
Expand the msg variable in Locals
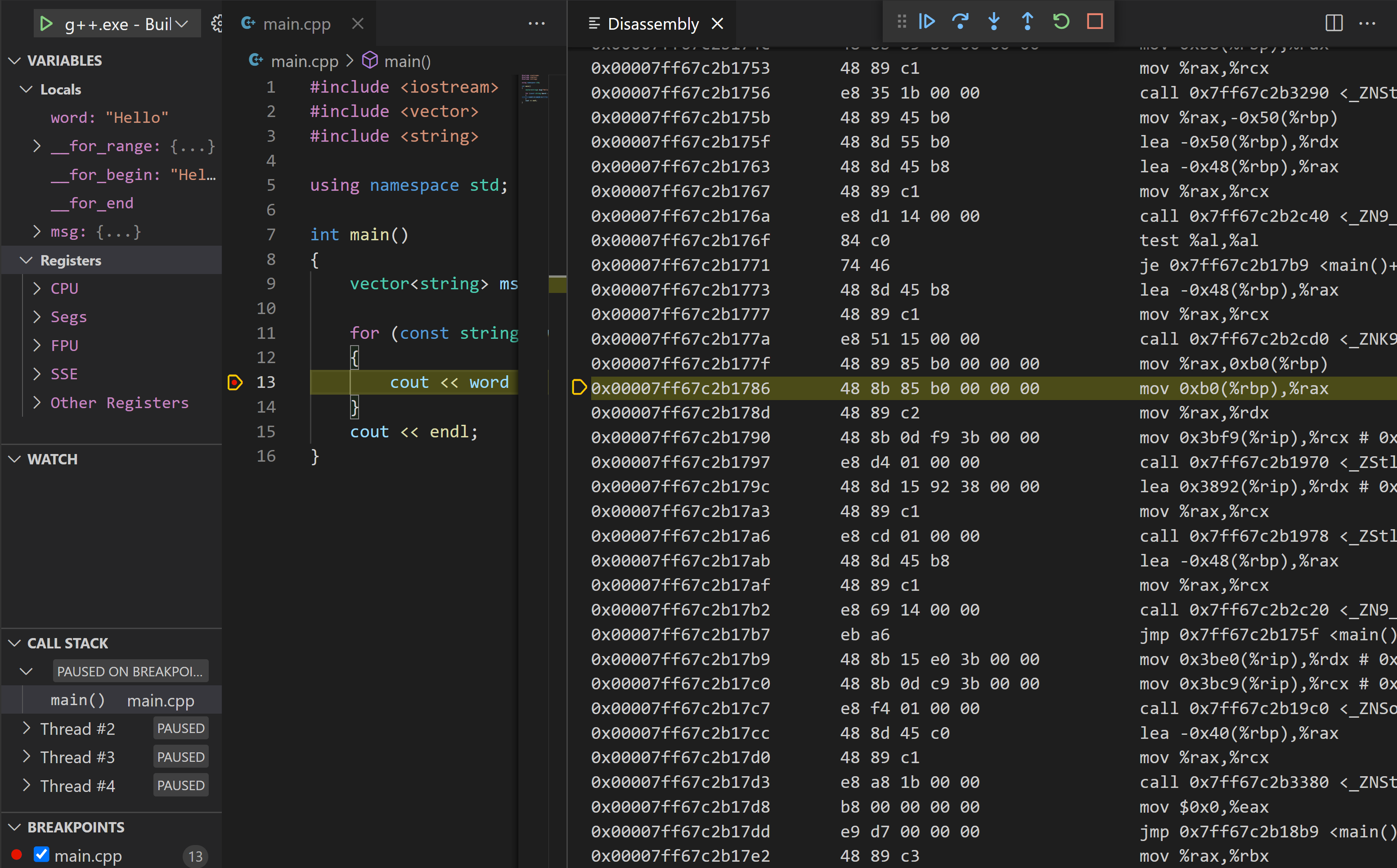pyautogui.click(x=37, y=231)
